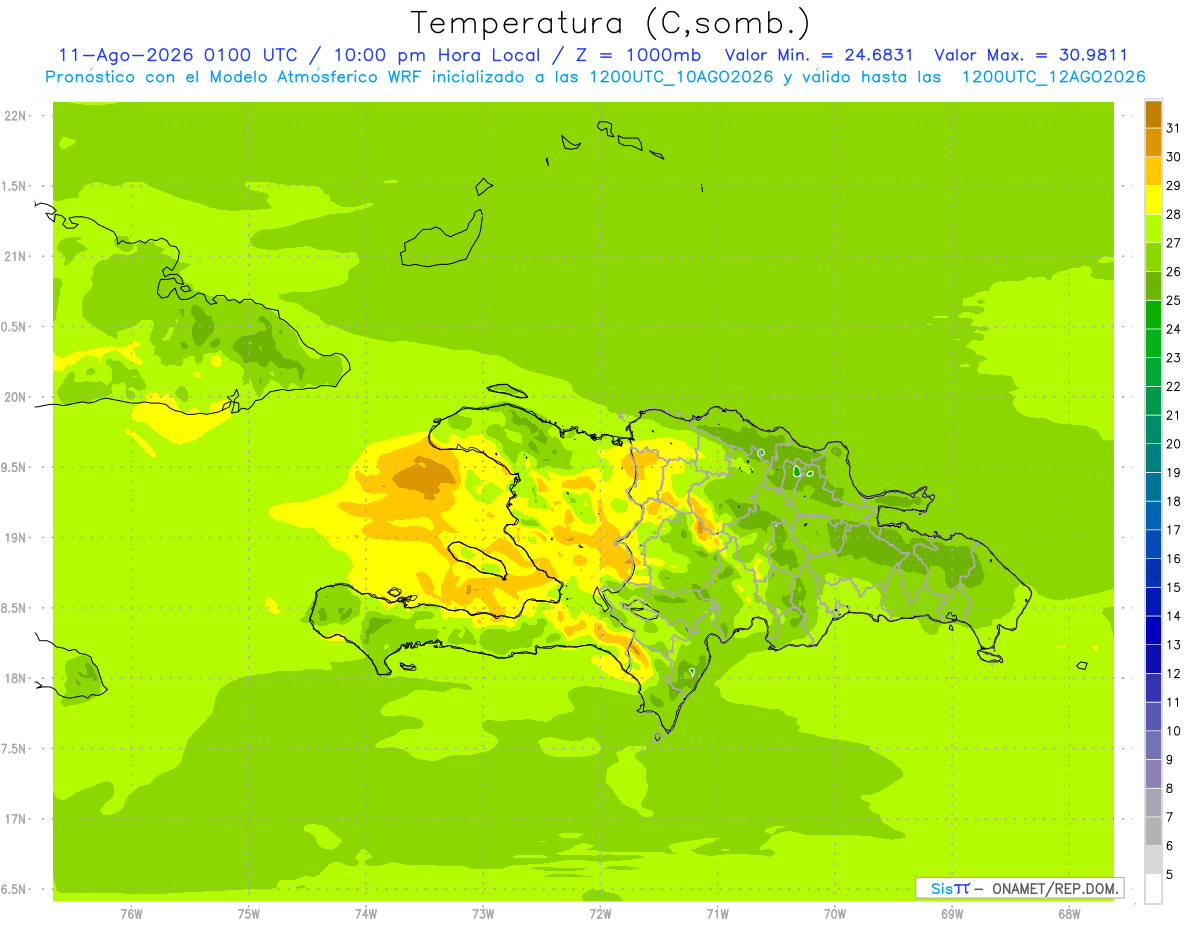This screenshot has width=1200, height=927.
Task: Click color bar segment between 26 and 27
Action: point(1153,257)
